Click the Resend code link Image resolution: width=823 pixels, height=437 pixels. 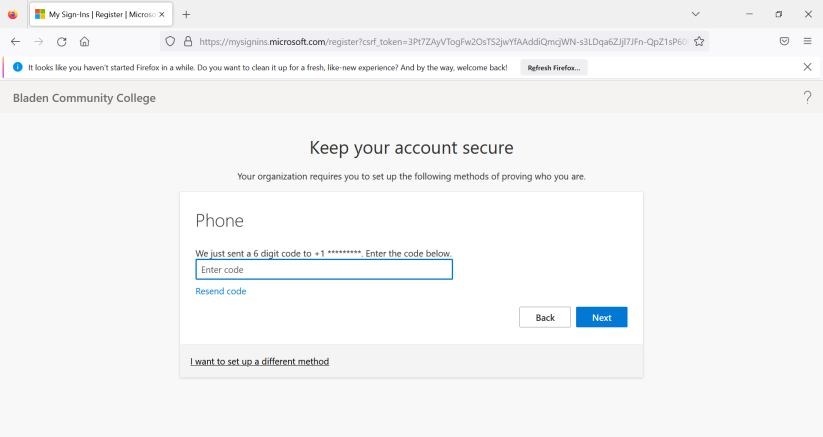220,291
